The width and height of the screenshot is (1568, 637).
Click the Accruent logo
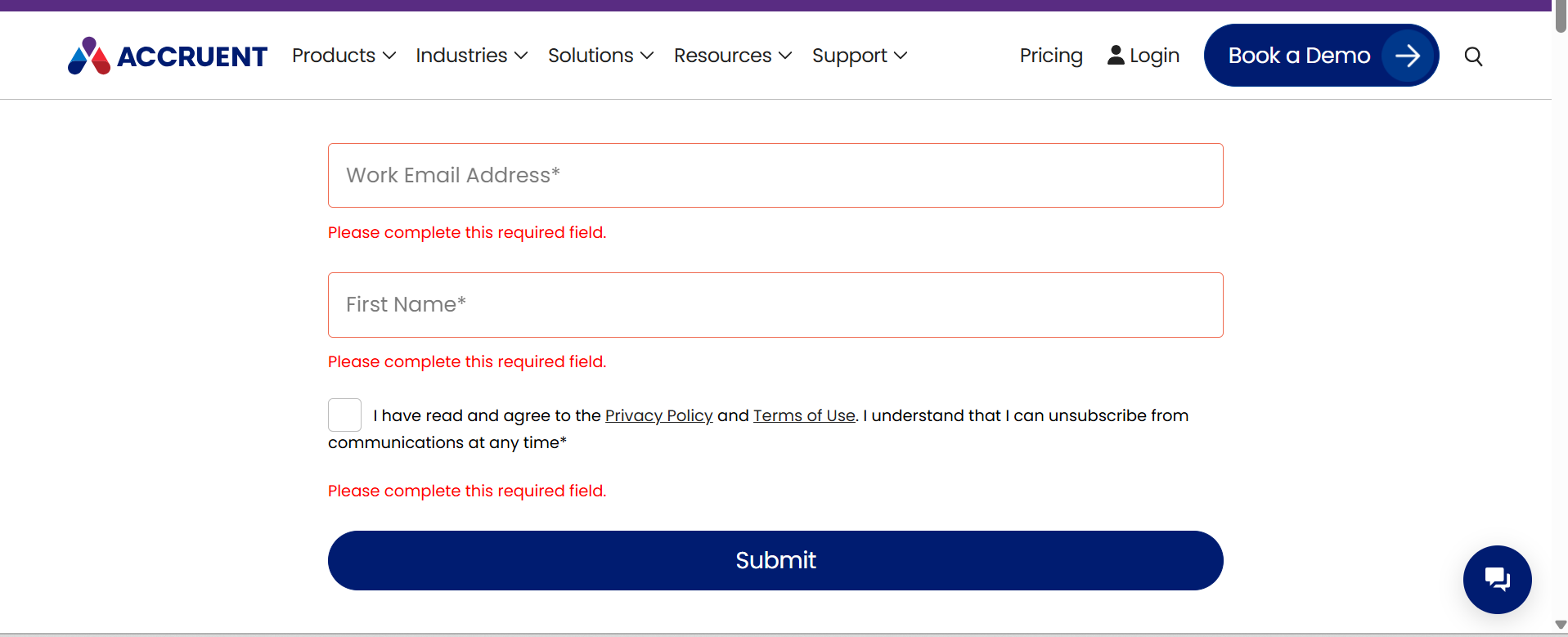coord(168,56)
